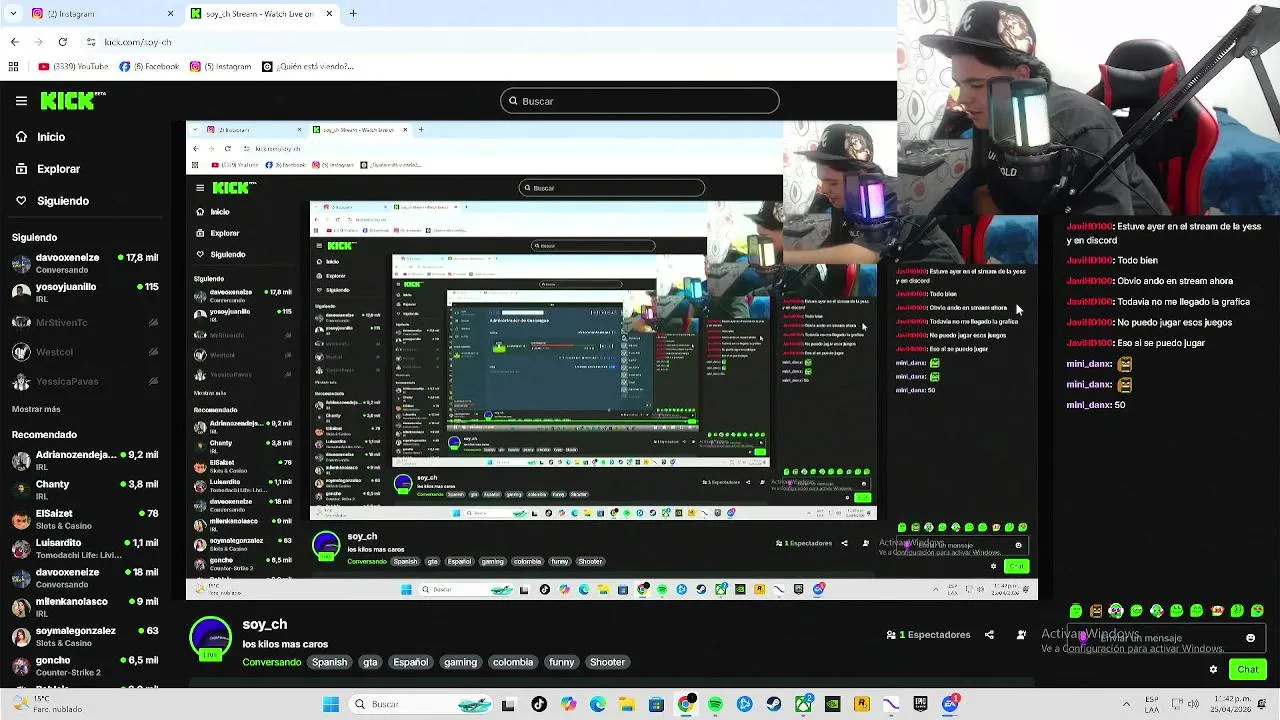Image resolution: width=1280 pixels, height=720 pixels.
Task: Go back in the browser
Action: 14,42
